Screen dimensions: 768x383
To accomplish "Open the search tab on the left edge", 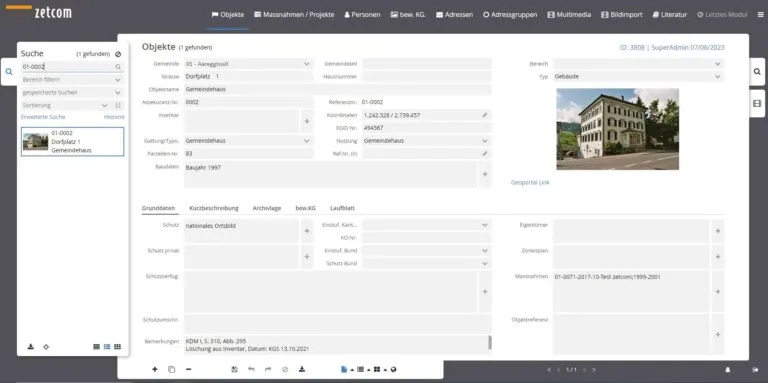I will coord(8,72).
